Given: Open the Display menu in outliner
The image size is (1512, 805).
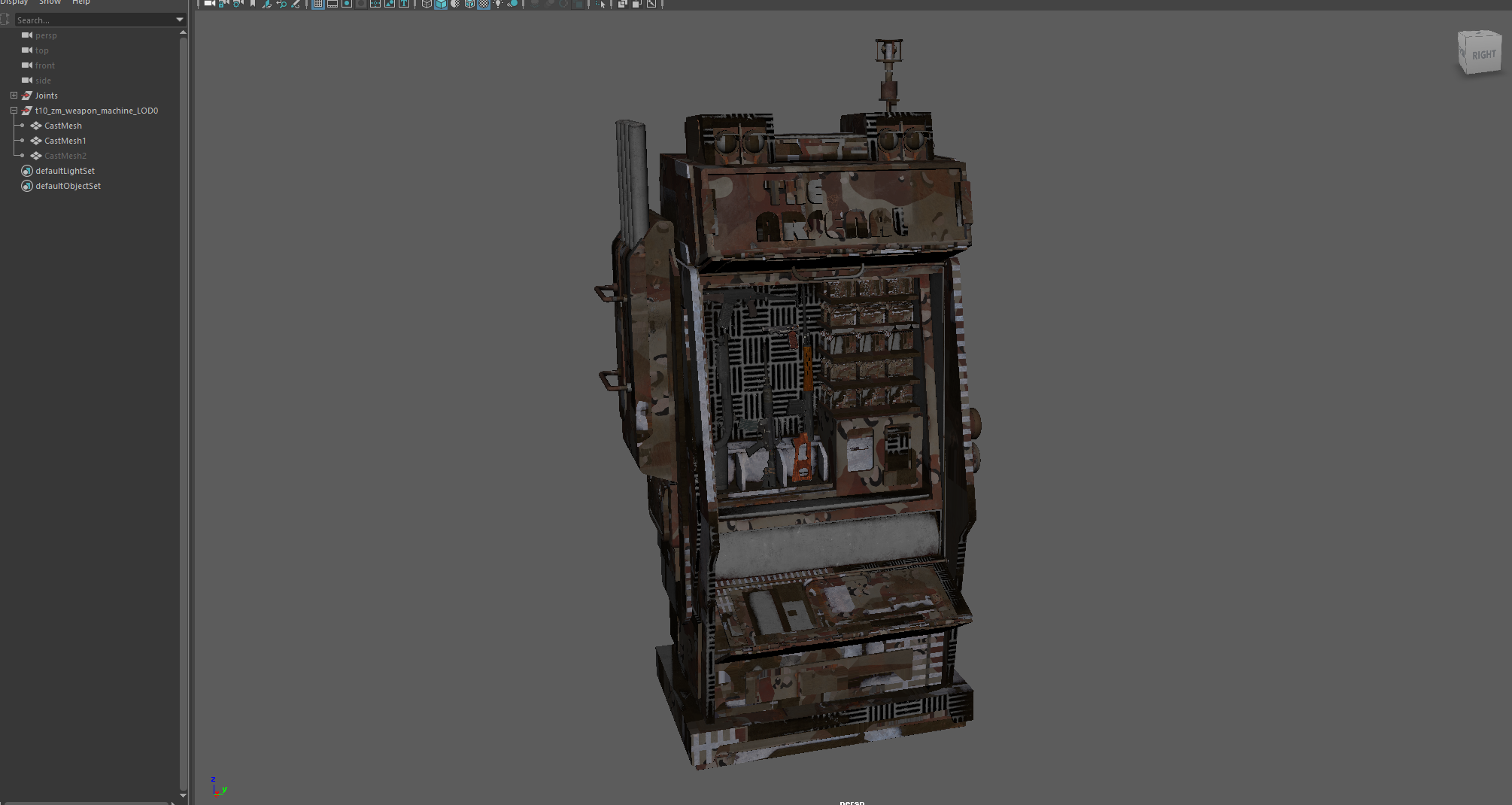Looking at the screenshot, I should point(14,2).
